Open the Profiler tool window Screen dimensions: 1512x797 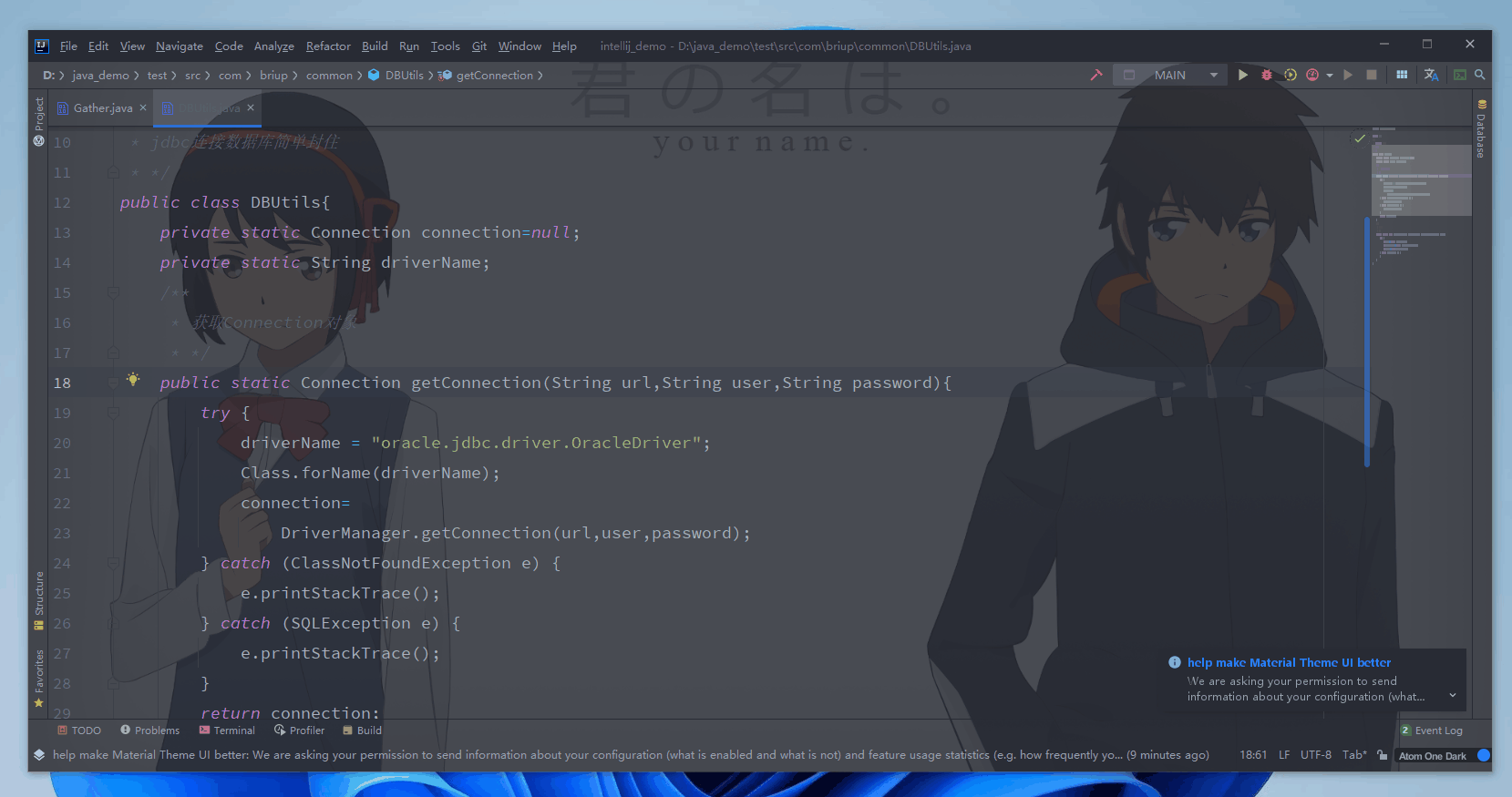(x=300, y=731)
